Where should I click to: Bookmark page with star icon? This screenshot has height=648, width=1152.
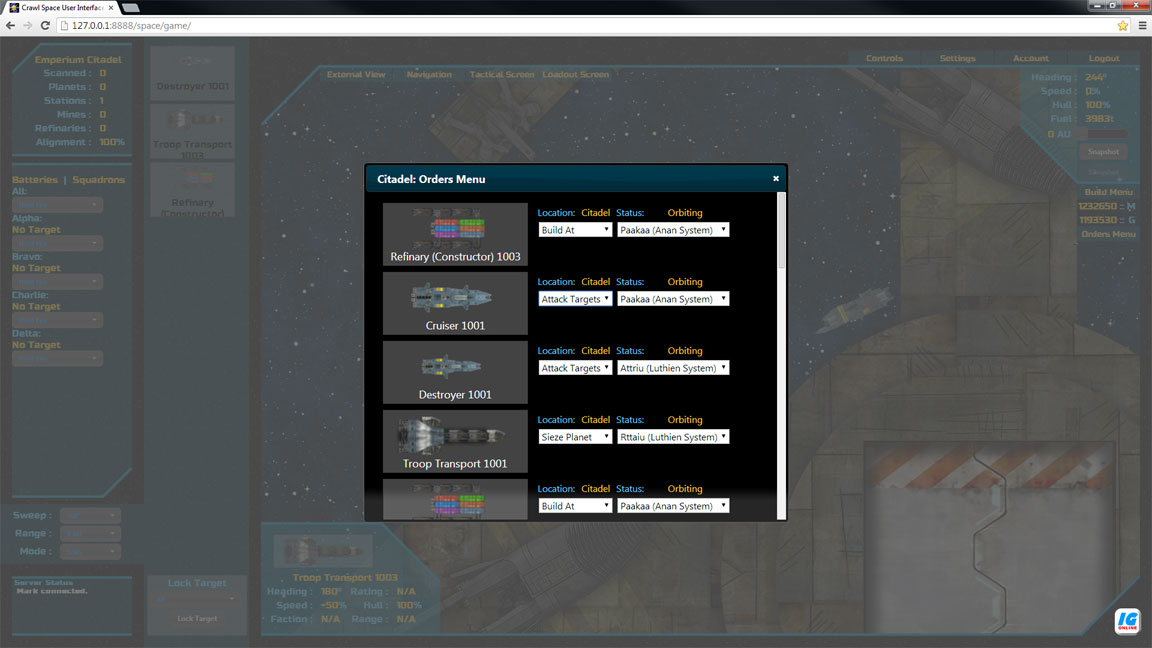(x=1123, y=25)
